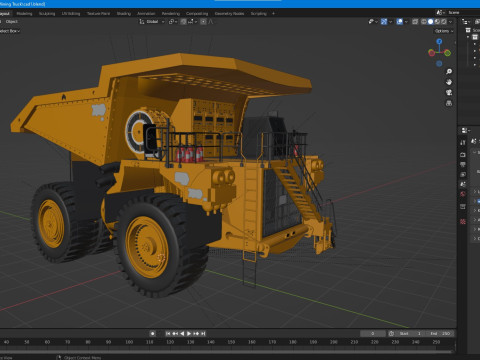Toggle viewport gizmos display
Viewport: 480px width, 360px height.
[x=384, y=22]
